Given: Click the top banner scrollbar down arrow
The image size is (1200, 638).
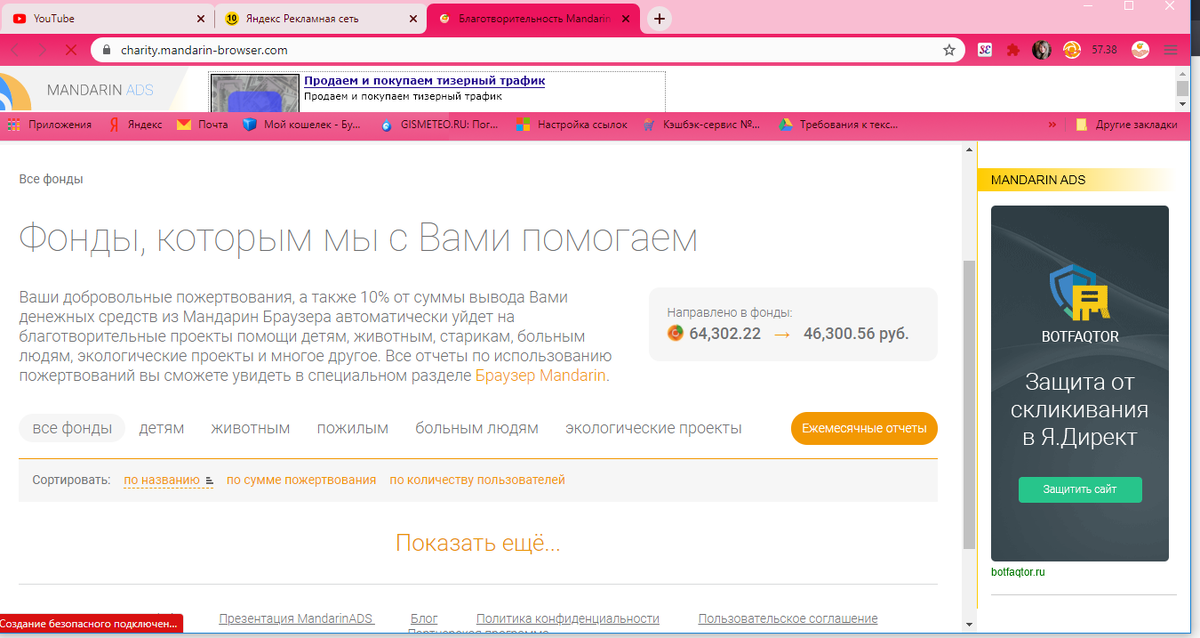Looking at the screenshot, I should (x=1182, y=104).
